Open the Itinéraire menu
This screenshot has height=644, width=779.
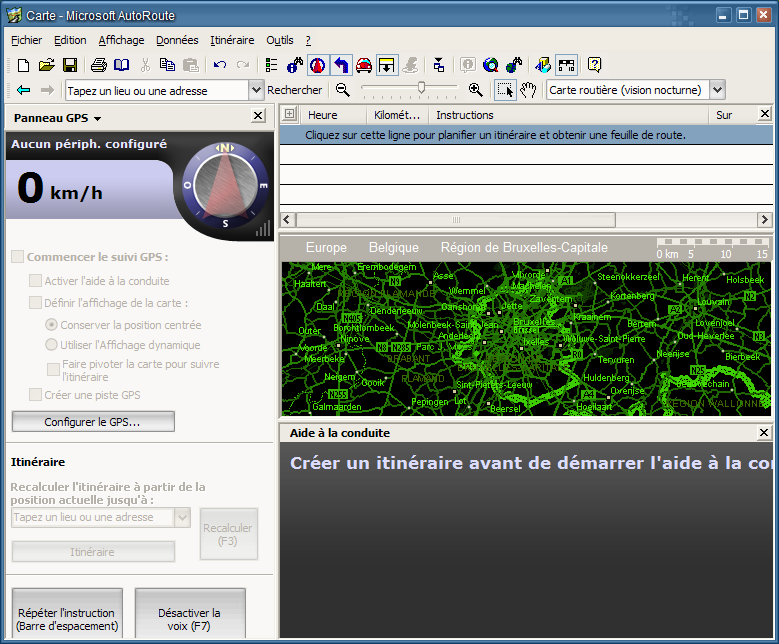click(x=232, y=40)
